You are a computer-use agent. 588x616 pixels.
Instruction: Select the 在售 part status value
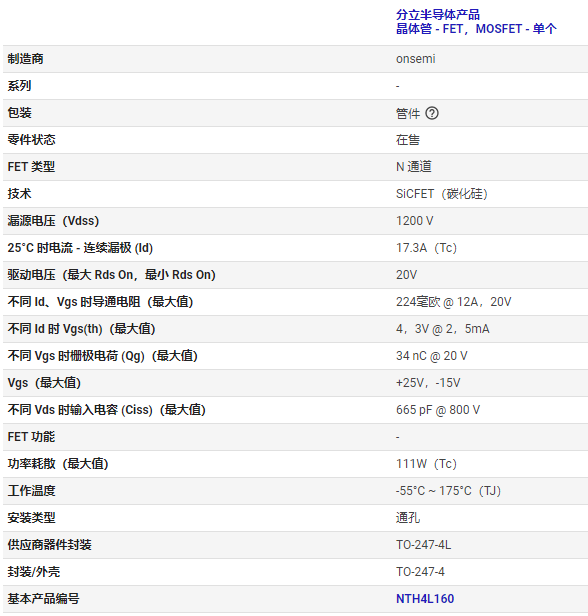coord(408,140)
